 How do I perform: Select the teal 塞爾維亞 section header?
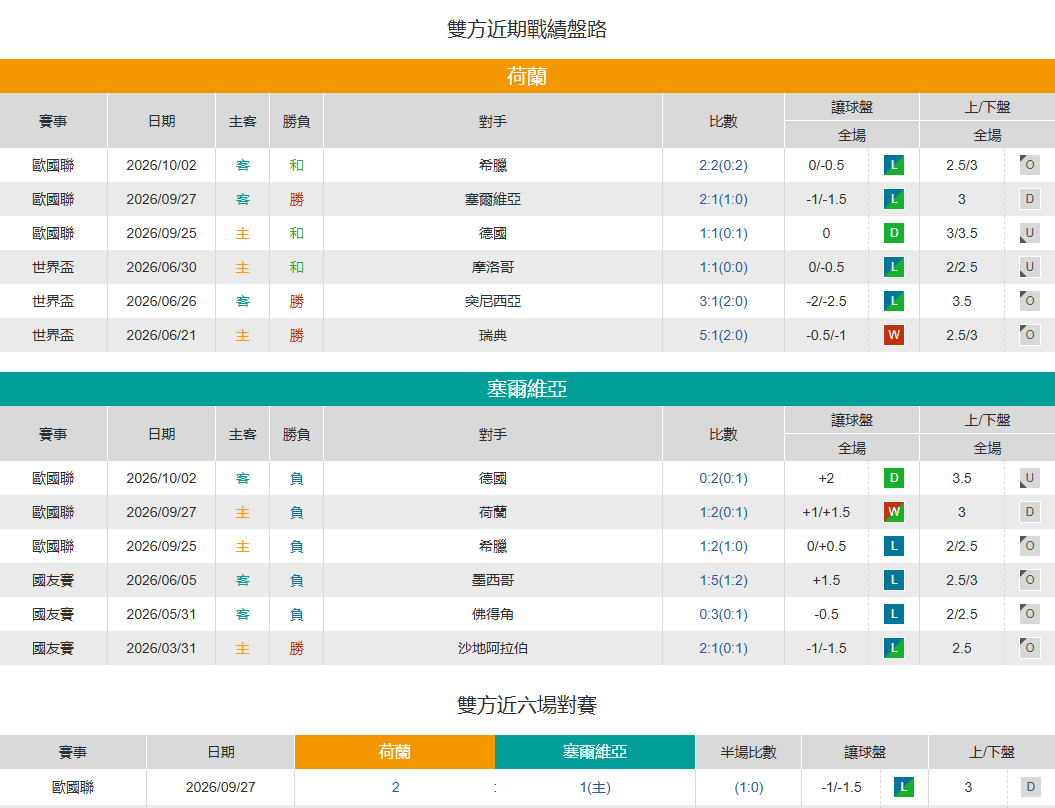pyautogui.click(x=528, y=389)
